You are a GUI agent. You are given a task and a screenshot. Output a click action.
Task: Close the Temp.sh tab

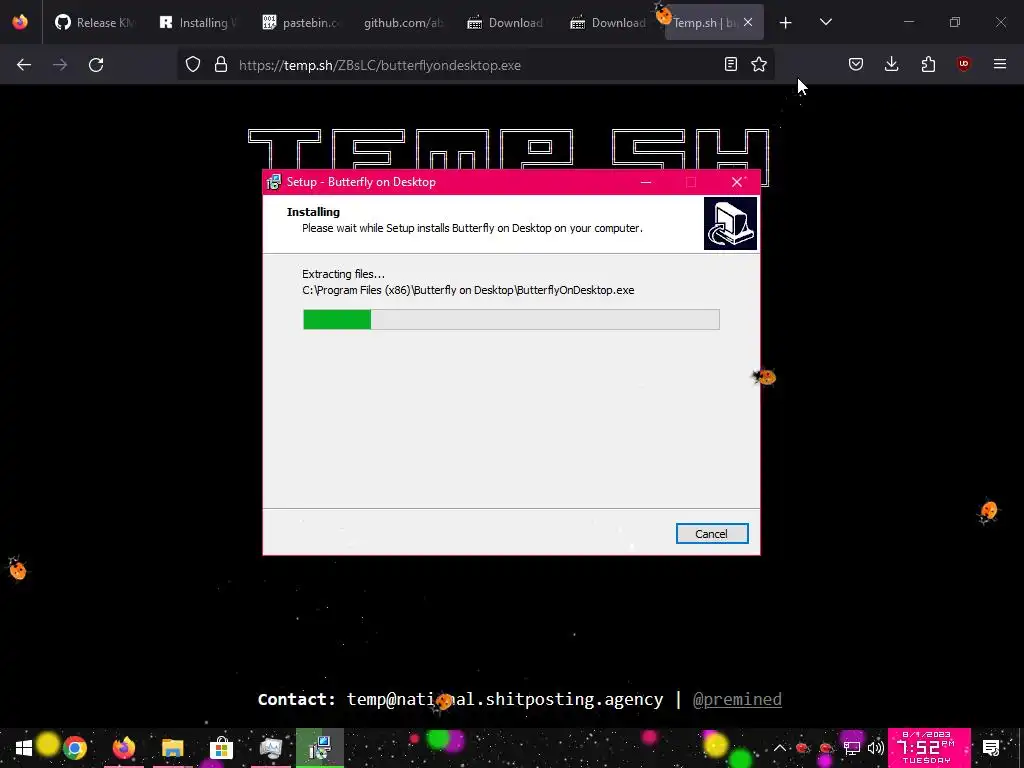tap(748, 22)
